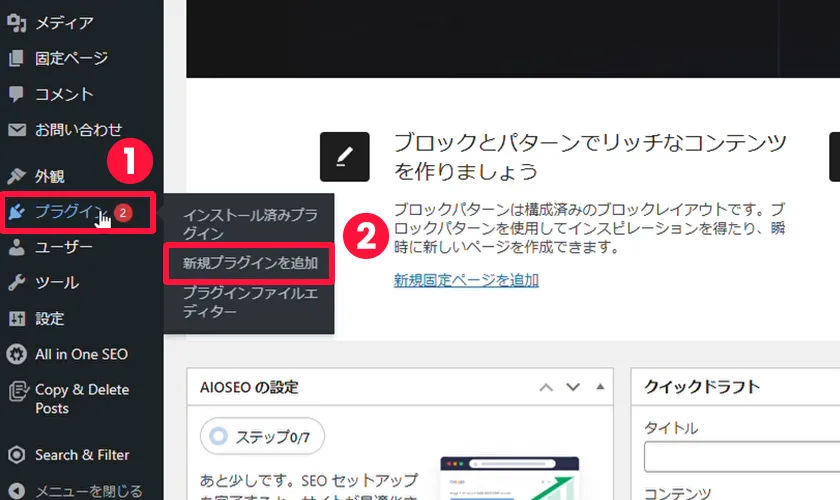Click the pencil icon beside the block pattern heading
This screenshot has height=500, width=840.
pos(344,156)
